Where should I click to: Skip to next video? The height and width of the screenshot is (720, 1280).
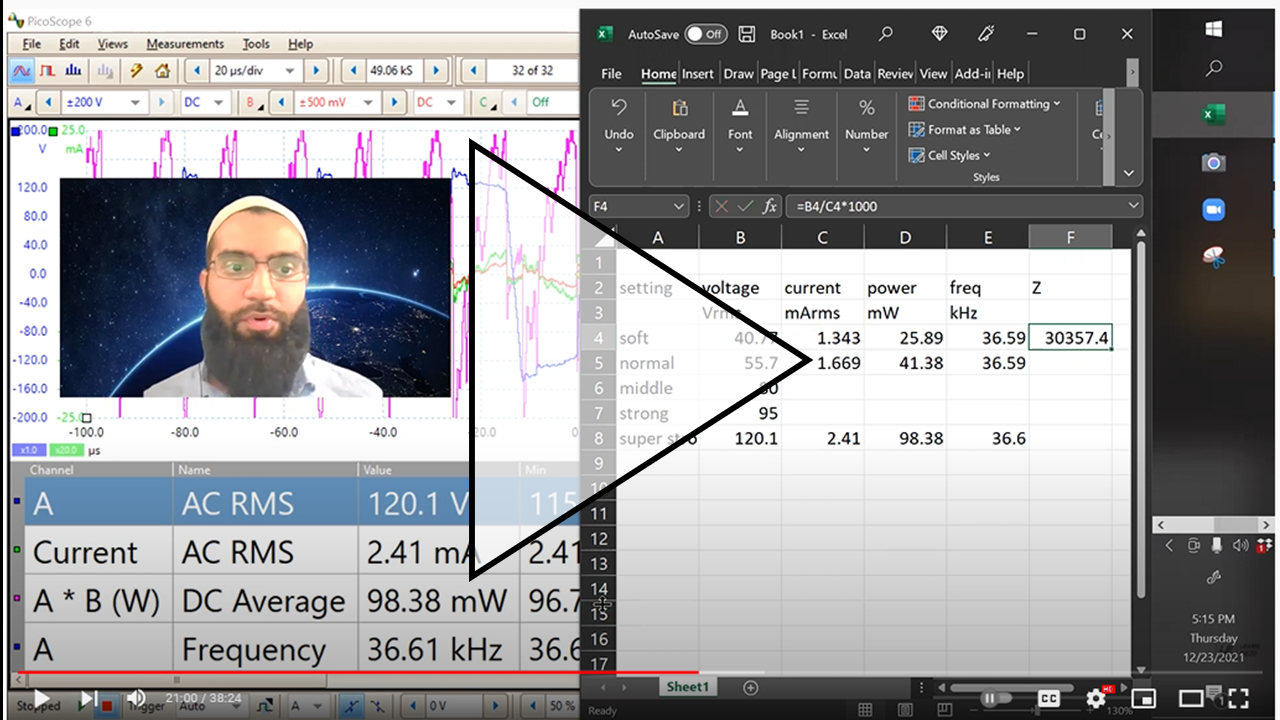(88, 698)
